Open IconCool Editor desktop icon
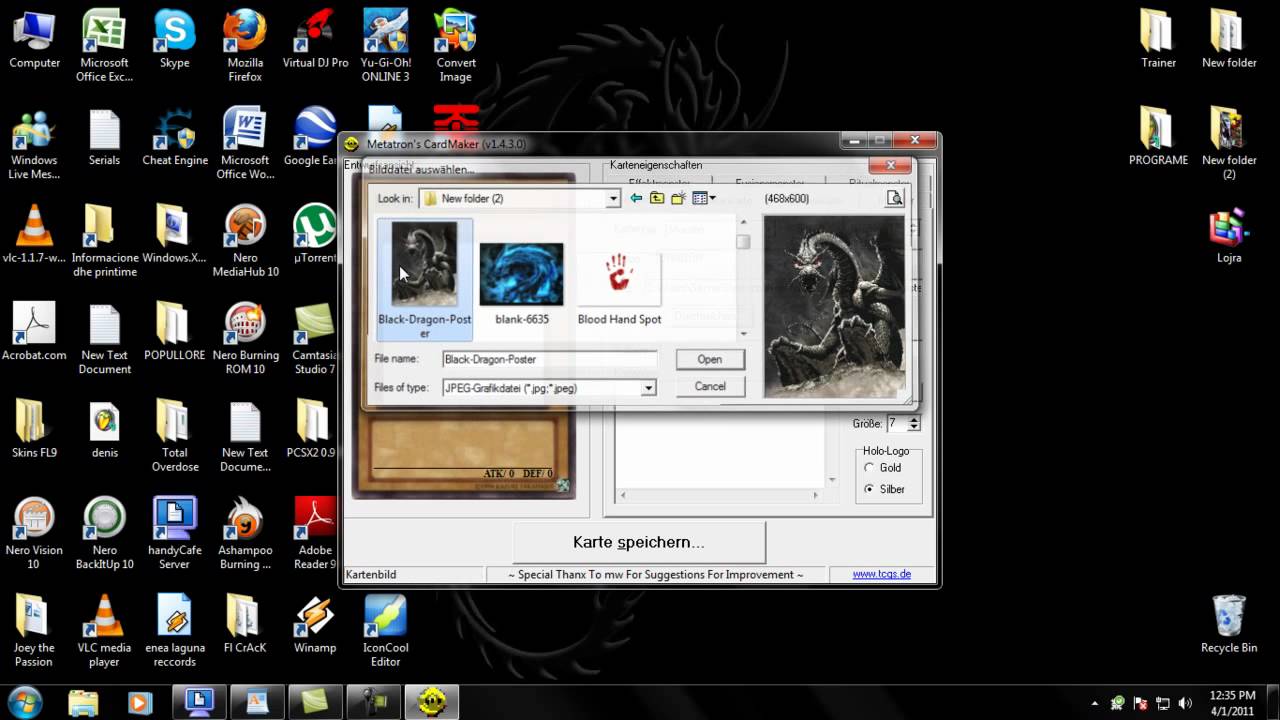Image resolution: width=1280 pixels, height=720 pixels. (385, 630)
